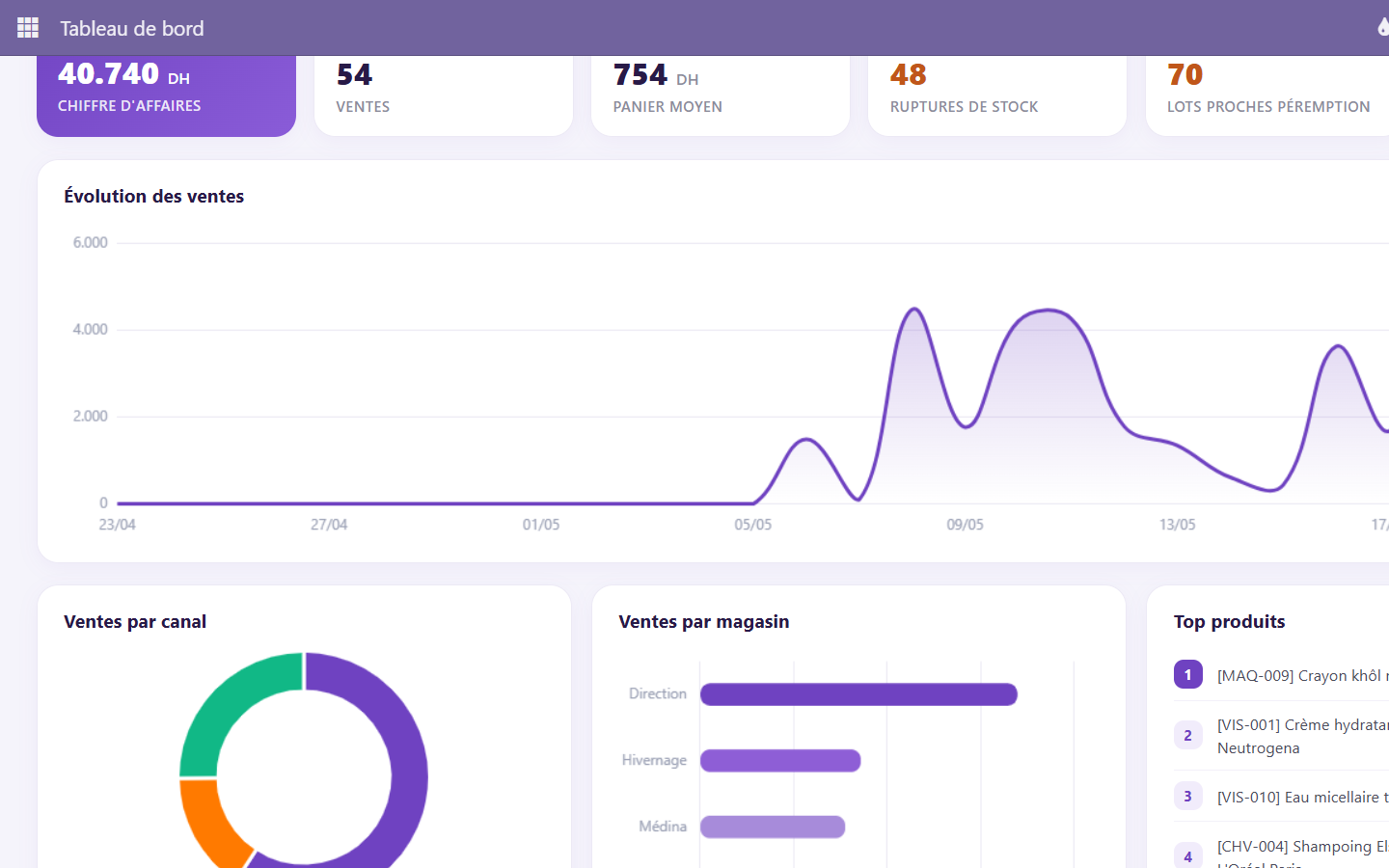The height and width of the screenshot is (868, 1389).
Task: Click the 01/05 date label
Action: point(541,525)
